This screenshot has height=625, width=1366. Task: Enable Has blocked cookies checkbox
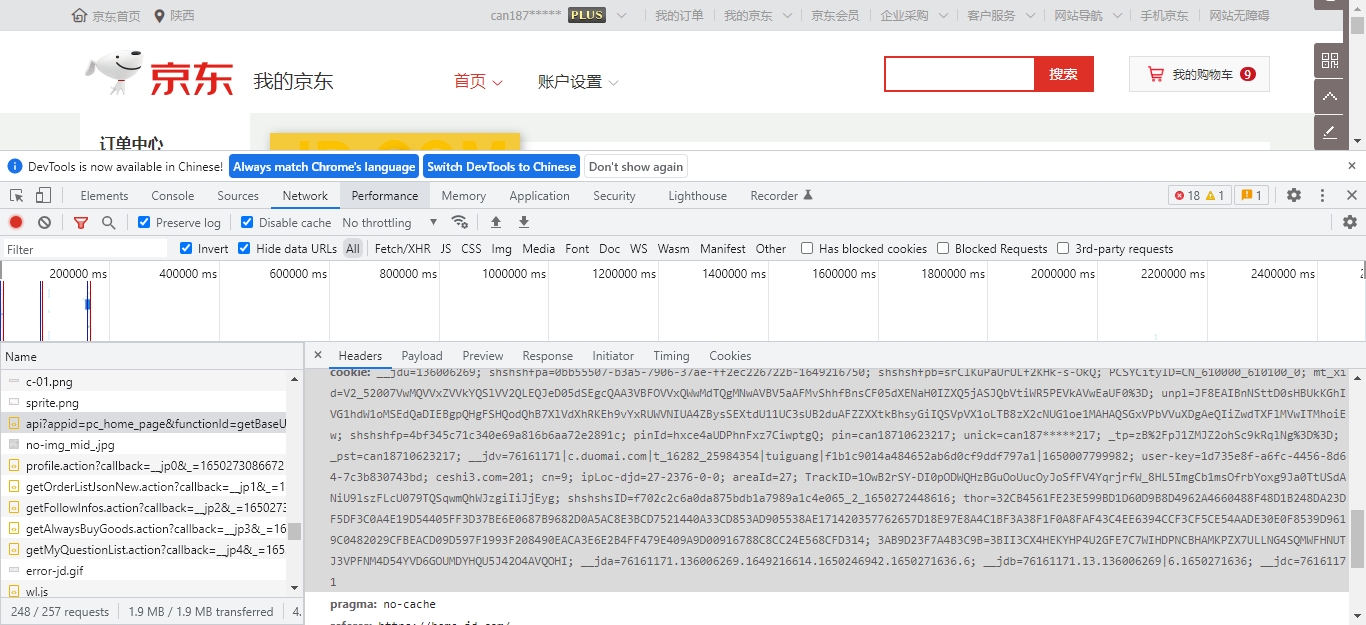[x=807, y=248]
